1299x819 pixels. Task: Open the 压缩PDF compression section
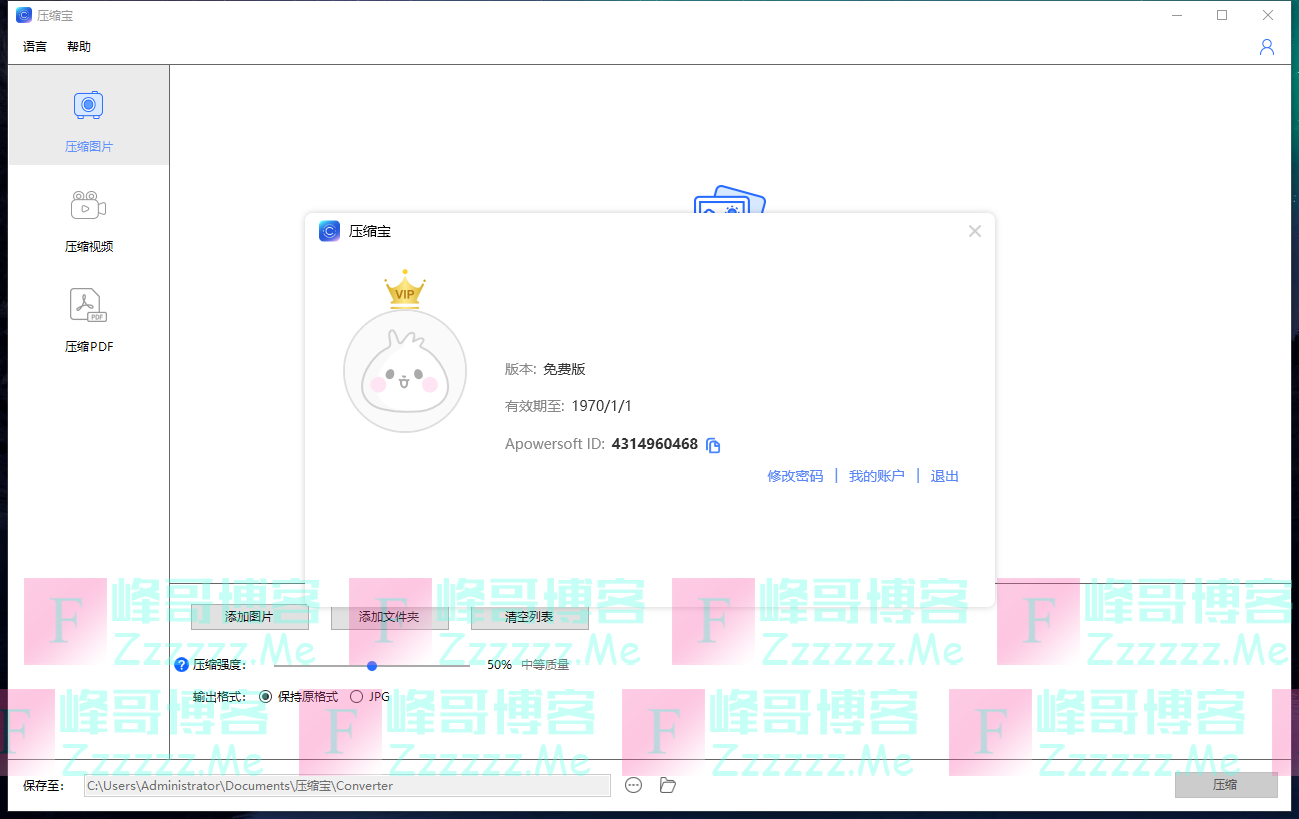pyautogui.click(x=89, y=305)
